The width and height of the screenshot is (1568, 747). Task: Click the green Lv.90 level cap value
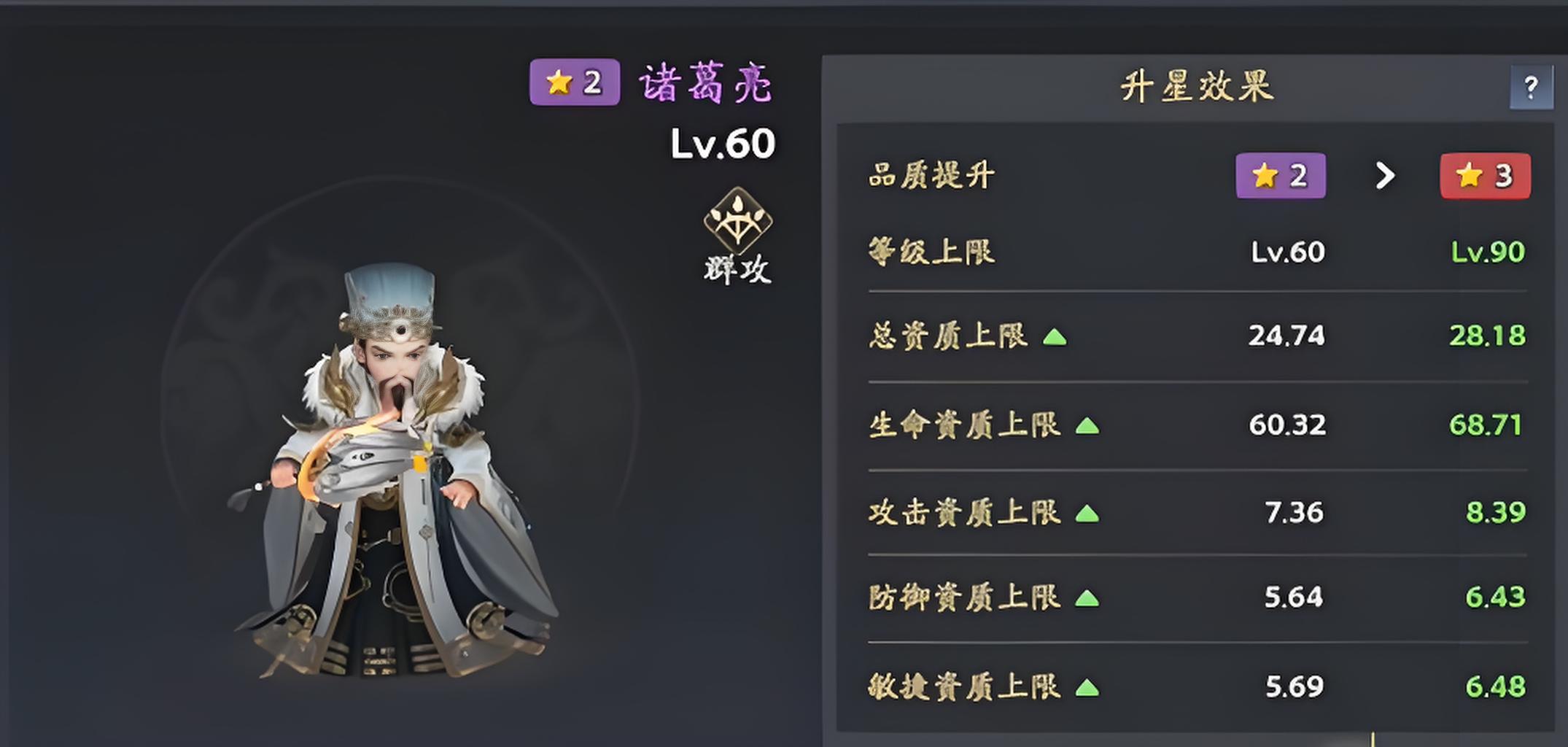(1487, 252)
